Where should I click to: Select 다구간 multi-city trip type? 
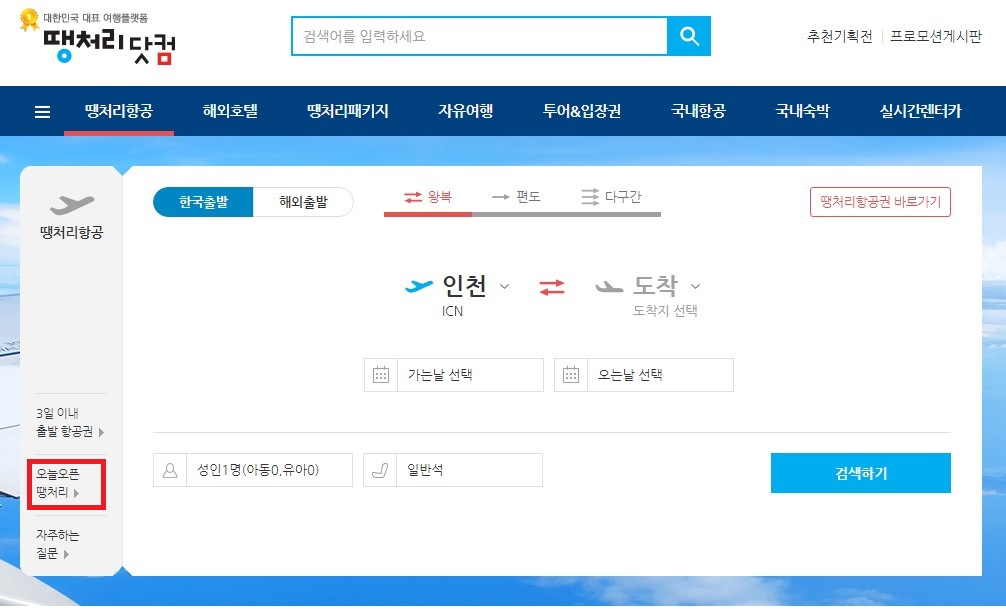(x=613, y=197)
